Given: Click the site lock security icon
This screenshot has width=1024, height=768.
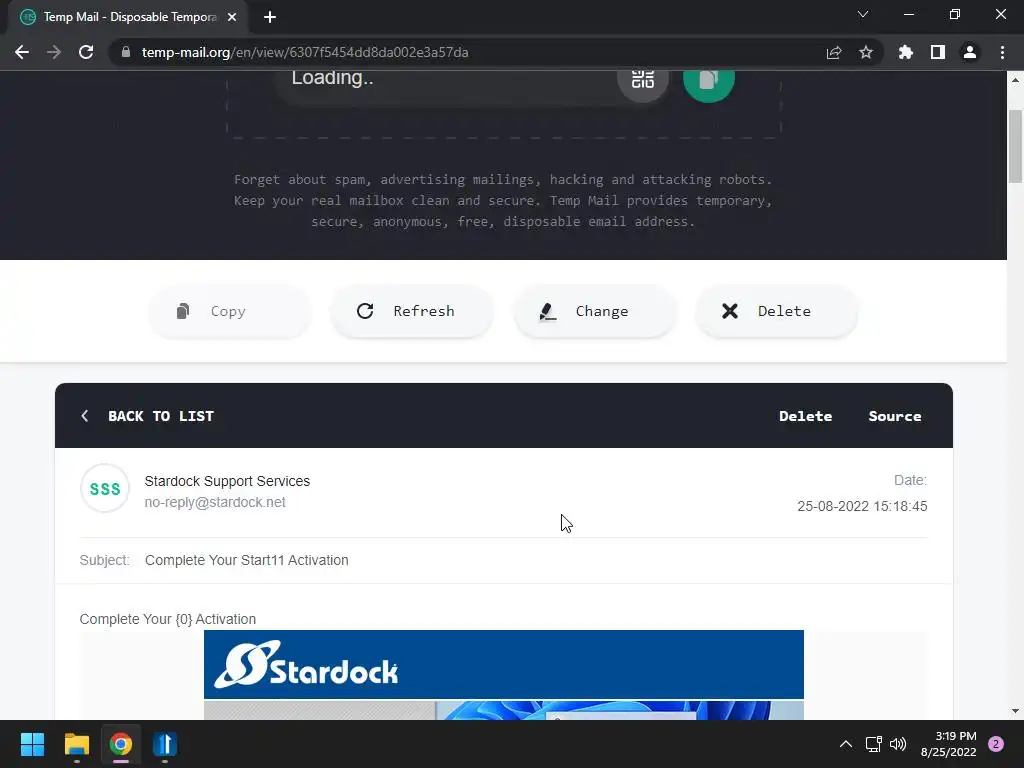Looking at the screenshot, I should 126,52.
